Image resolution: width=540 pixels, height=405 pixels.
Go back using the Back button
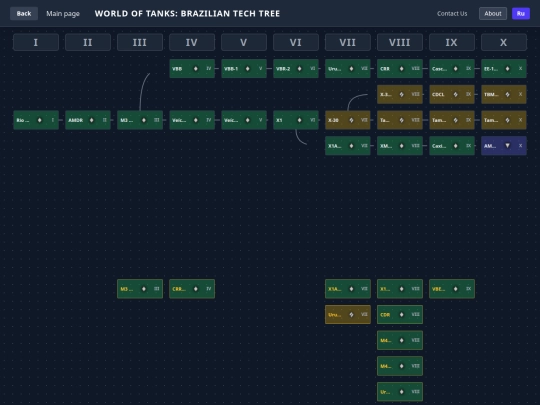tap(24, 13)
